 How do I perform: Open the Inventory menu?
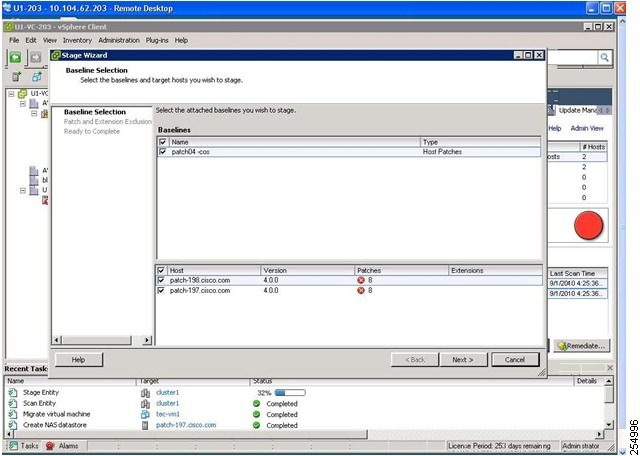click(x=77, y=40)
